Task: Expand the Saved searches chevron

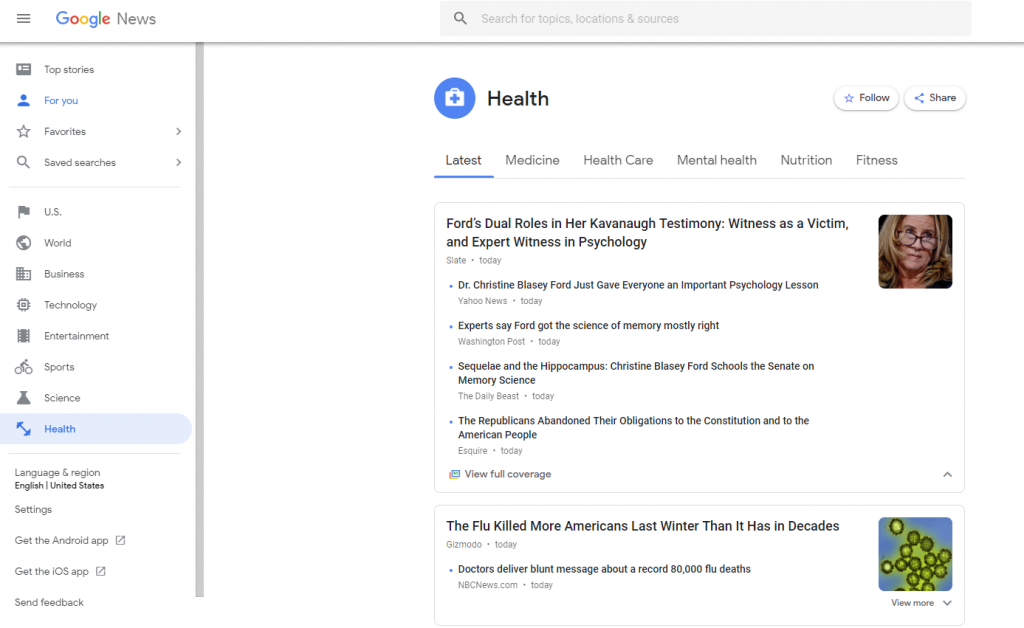Action: [179, 163]
